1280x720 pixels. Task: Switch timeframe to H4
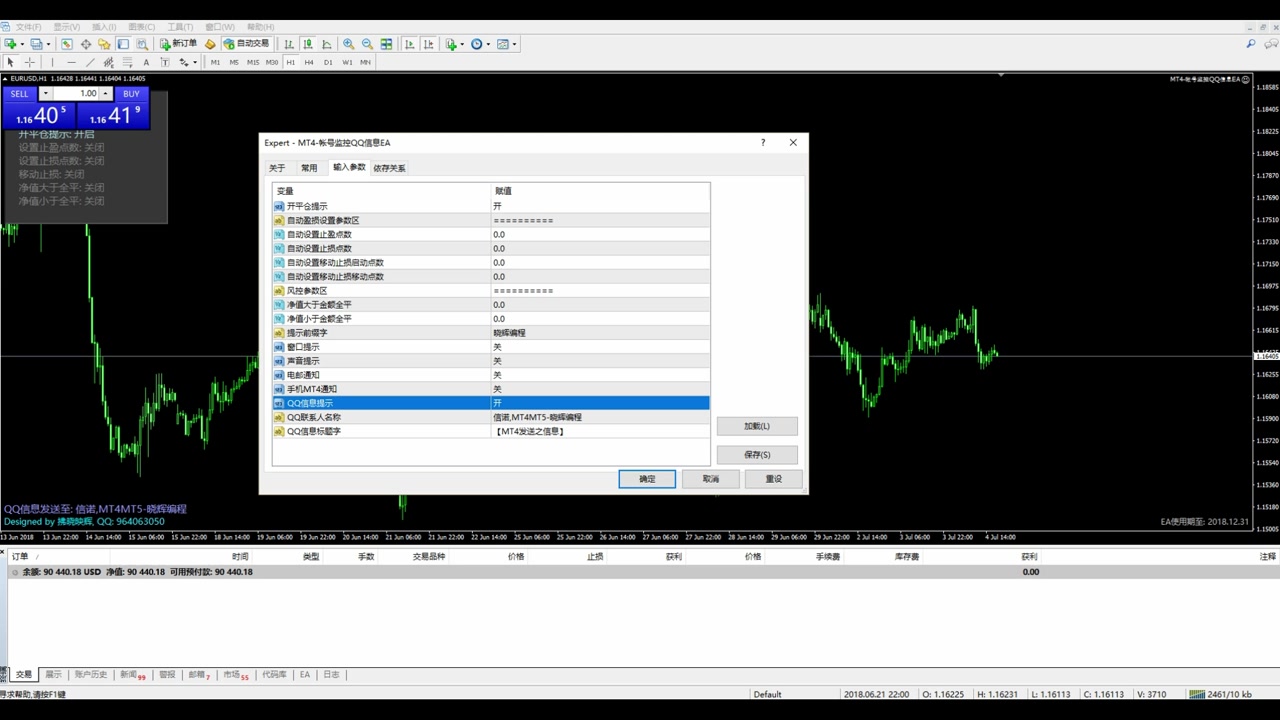[309, 62]
